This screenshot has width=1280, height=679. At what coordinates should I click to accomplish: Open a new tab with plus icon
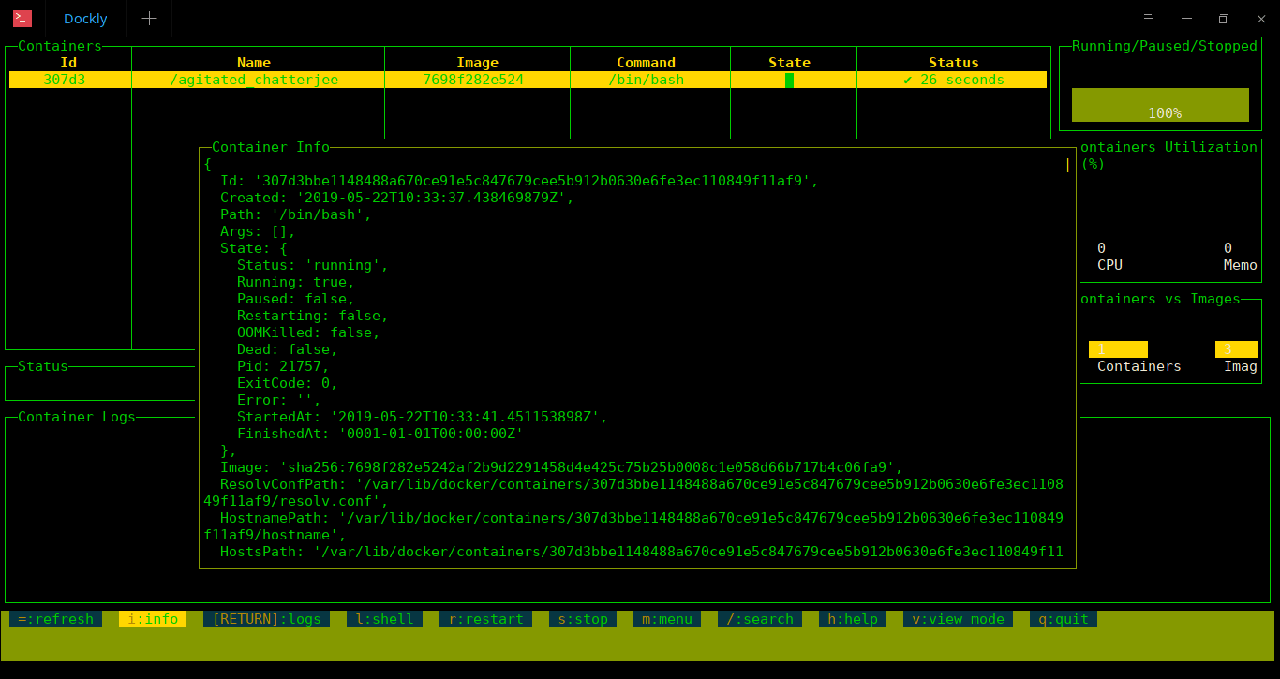pos(149,18)
